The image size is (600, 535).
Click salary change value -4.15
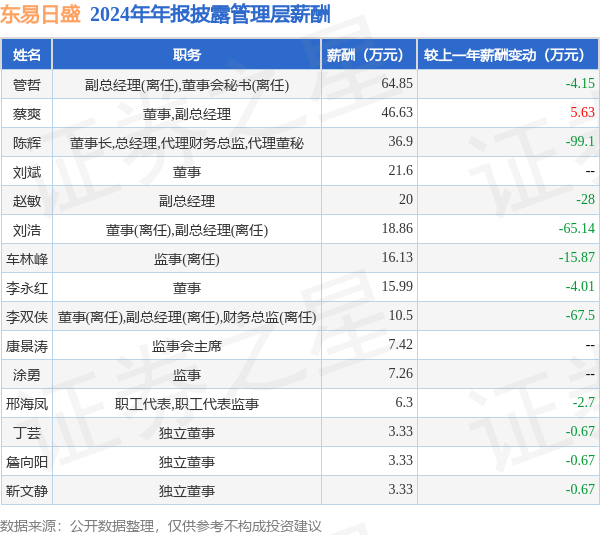pos(580,83)
